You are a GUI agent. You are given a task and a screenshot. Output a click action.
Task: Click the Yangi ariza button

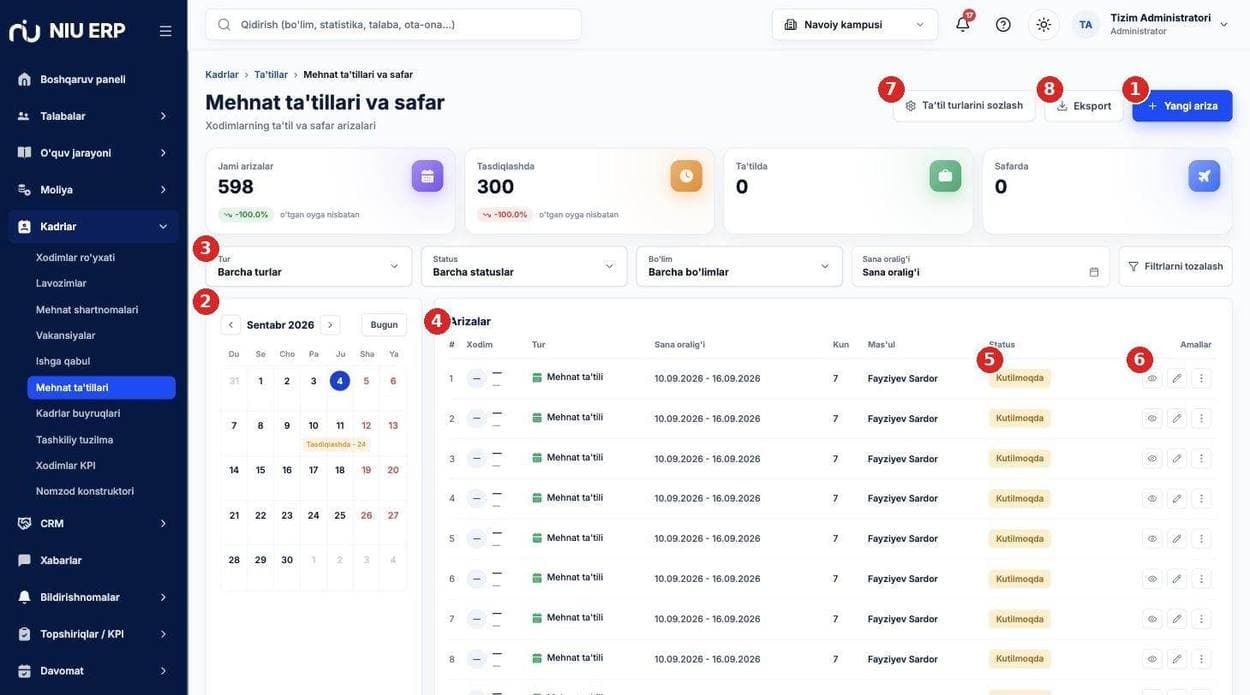(x=1182, y=106)
